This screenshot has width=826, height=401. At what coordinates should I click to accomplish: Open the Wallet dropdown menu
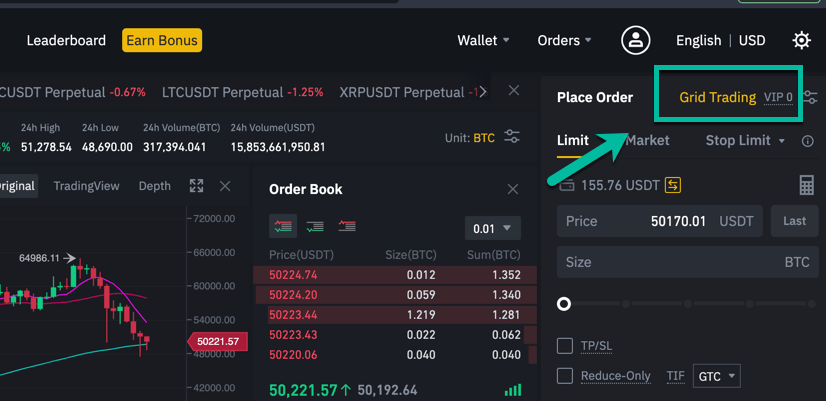(x=483, y=41)
